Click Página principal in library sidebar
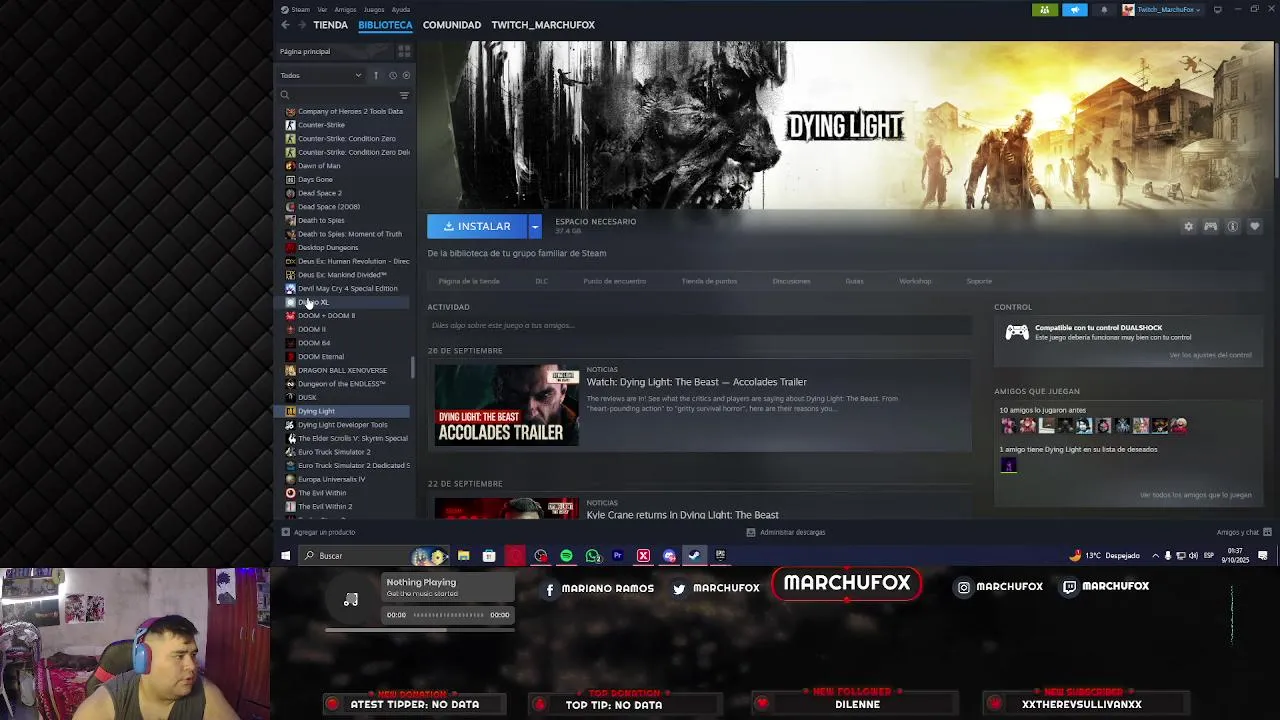 (x=305, y=51)
